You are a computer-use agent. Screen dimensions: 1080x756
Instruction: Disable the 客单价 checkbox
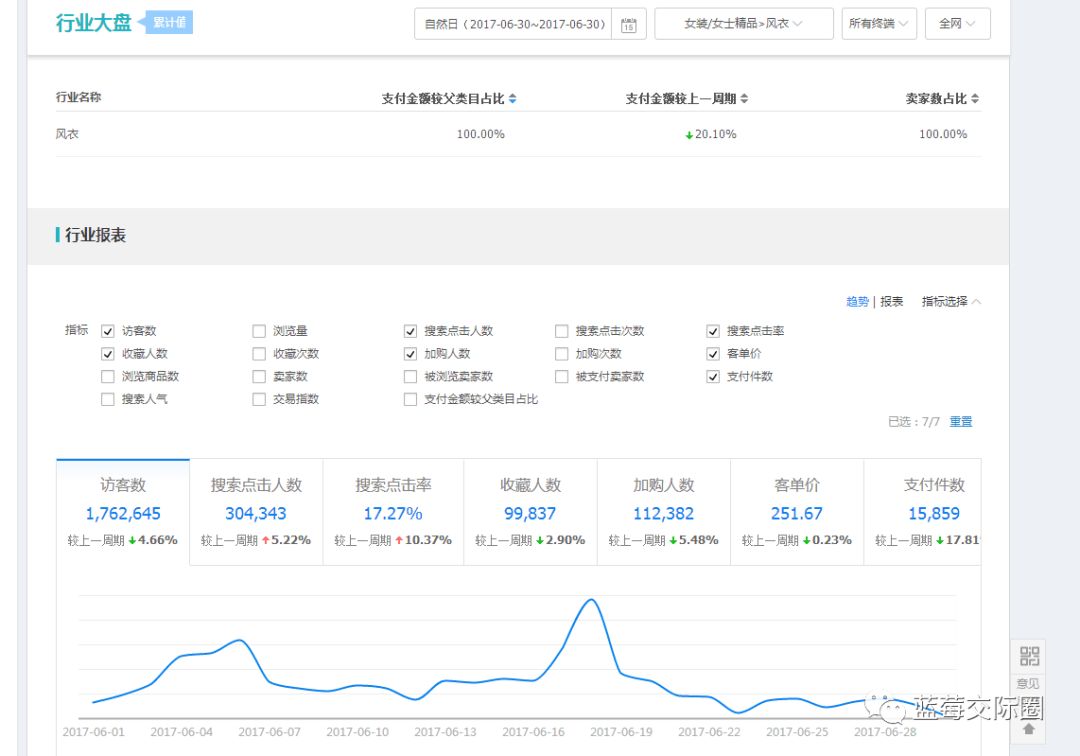click(712, 354)
